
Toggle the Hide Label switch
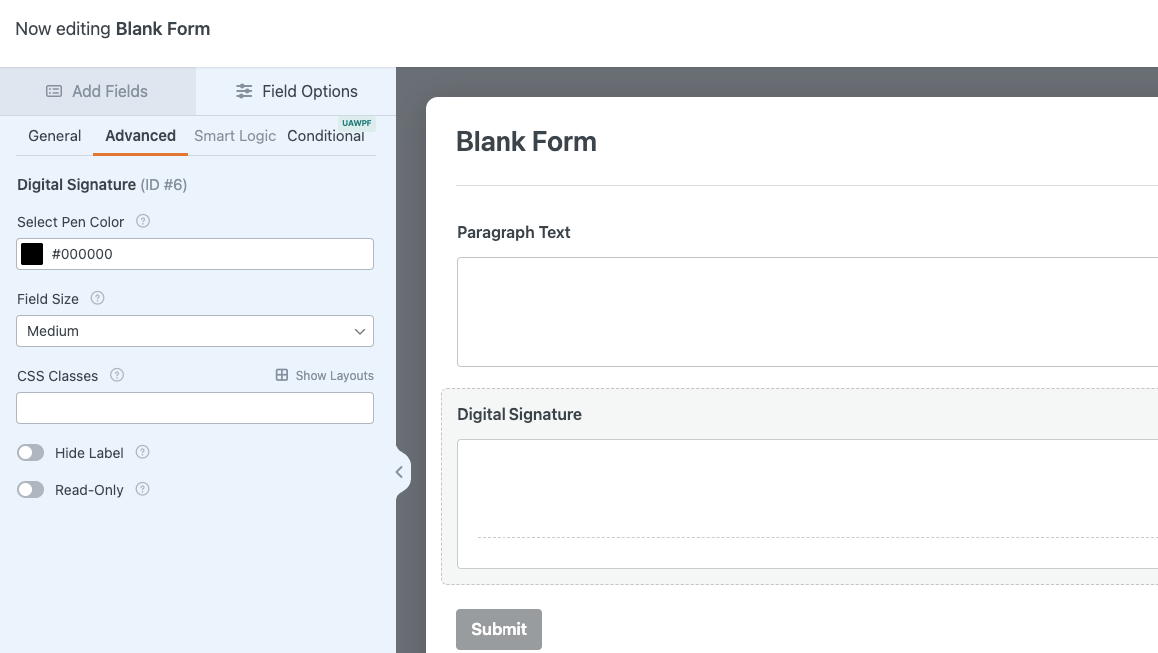pyautogui.click(x=31, y=453)
